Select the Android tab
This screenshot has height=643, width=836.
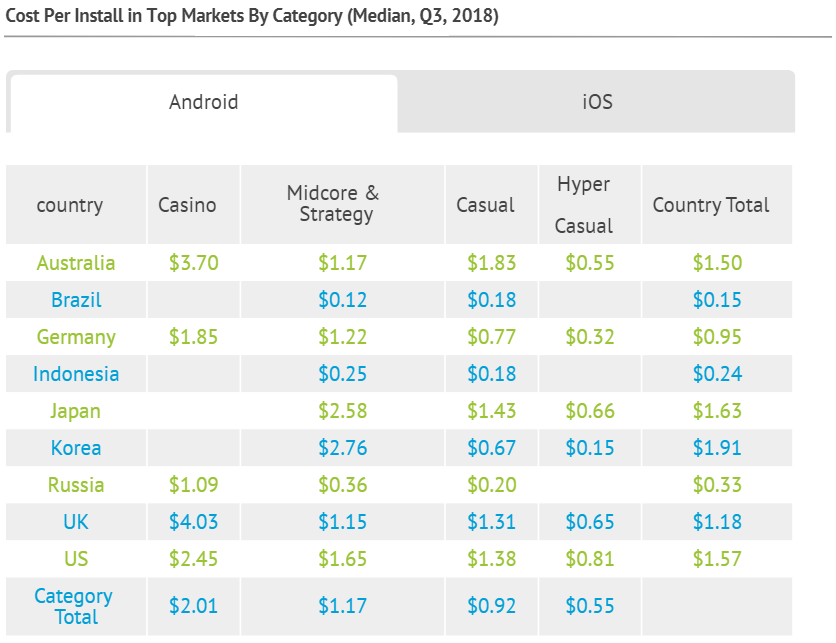tap(204, 102)
